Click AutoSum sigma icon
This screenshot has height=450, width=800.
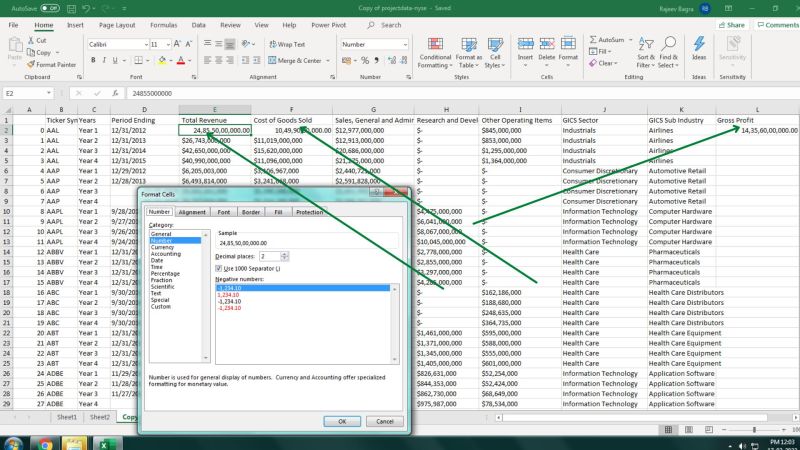click(x=593, y=40)
